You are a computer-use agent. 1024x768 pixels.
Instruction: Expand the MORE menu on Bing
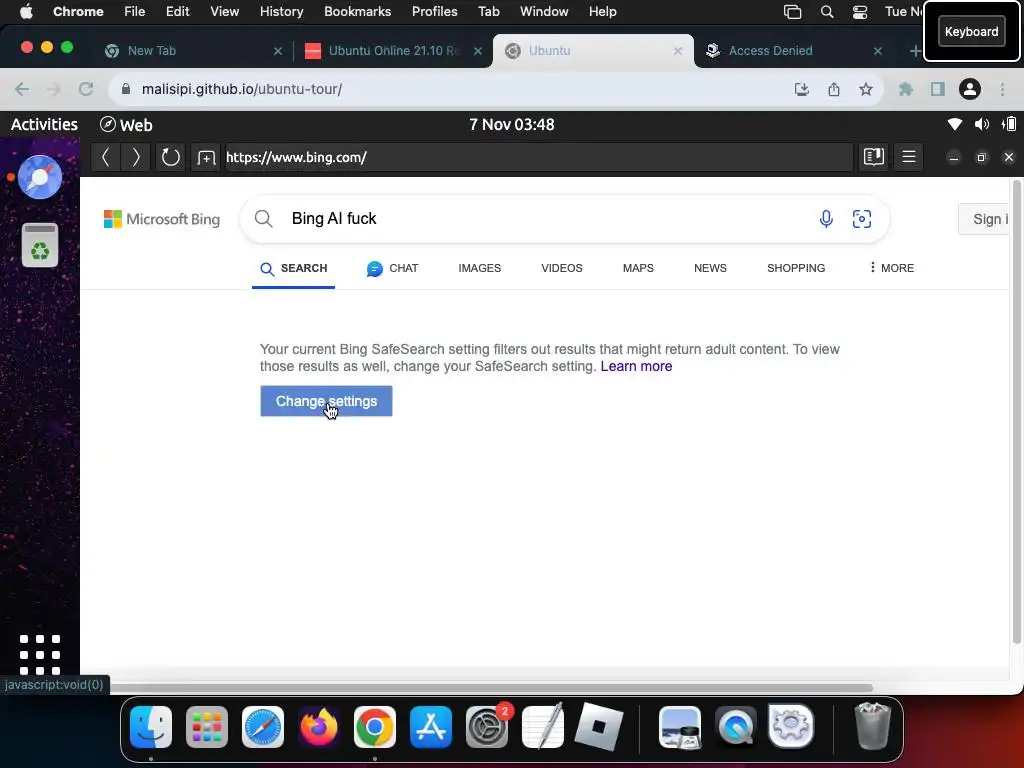(891, 268)
